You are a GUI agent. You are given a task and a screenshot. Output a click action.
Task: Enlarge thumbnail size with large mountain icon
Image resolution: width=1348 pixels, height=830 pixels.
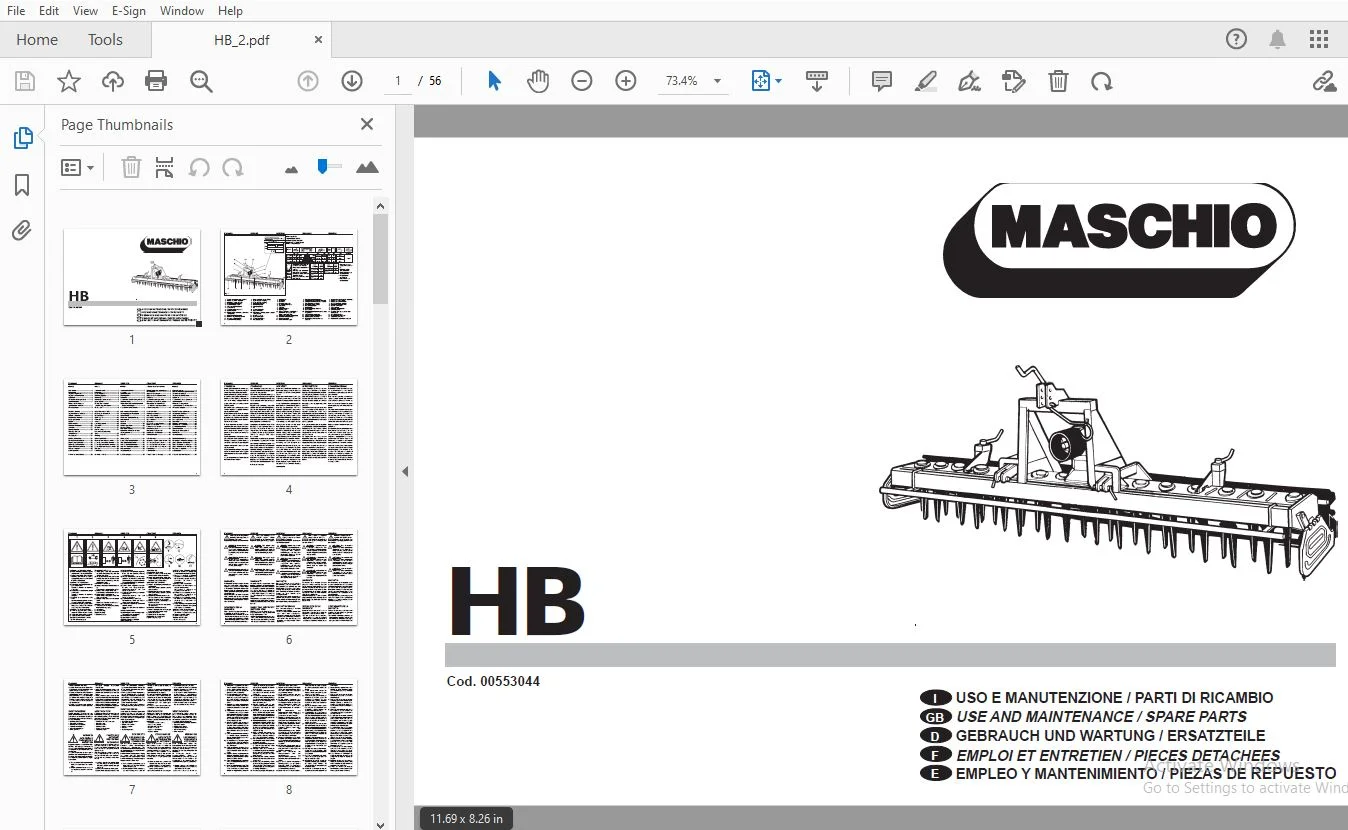367,168
